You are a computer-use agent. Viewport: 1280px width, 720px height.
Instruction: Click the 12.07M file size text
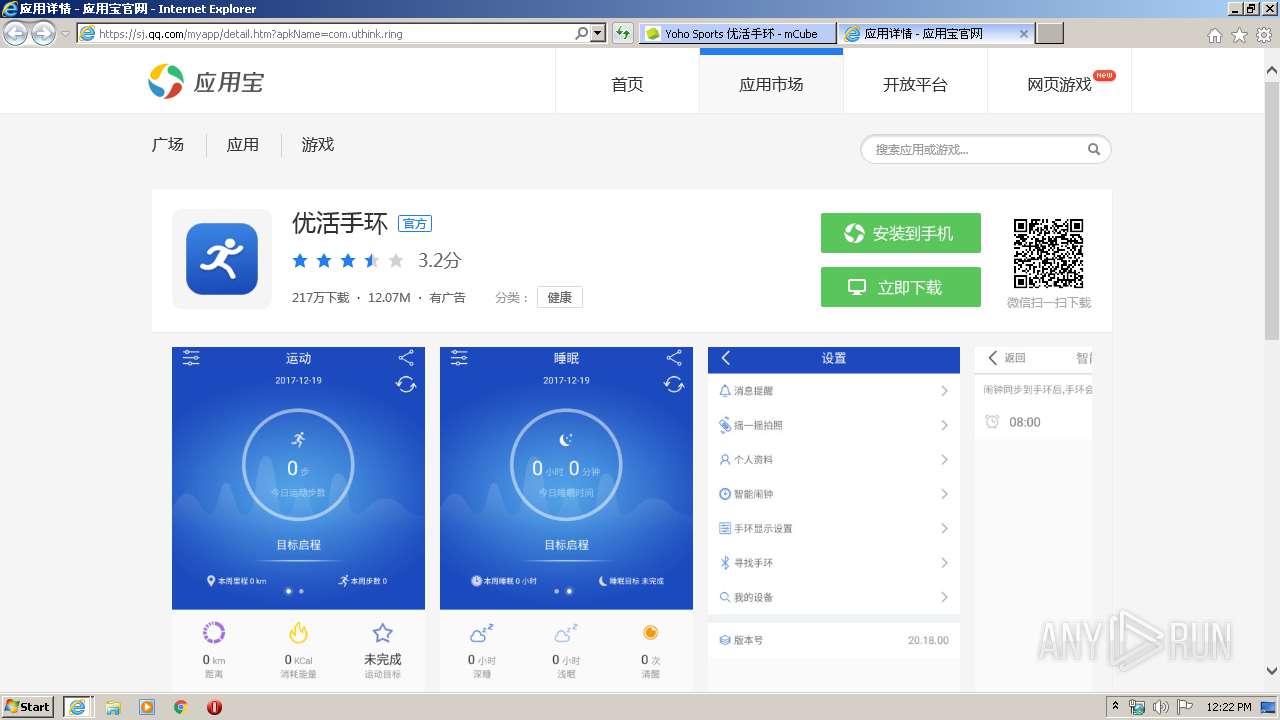click(x=390, y=298)
